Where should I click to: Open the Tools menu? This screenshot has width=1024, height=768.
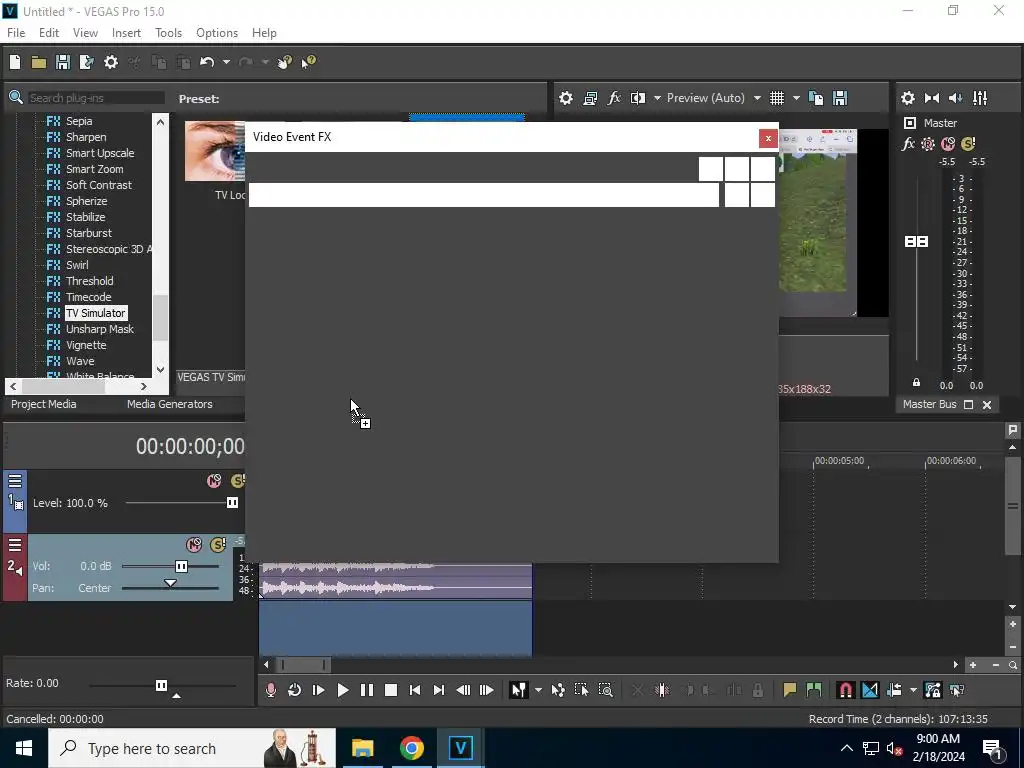tap(168, 33)
